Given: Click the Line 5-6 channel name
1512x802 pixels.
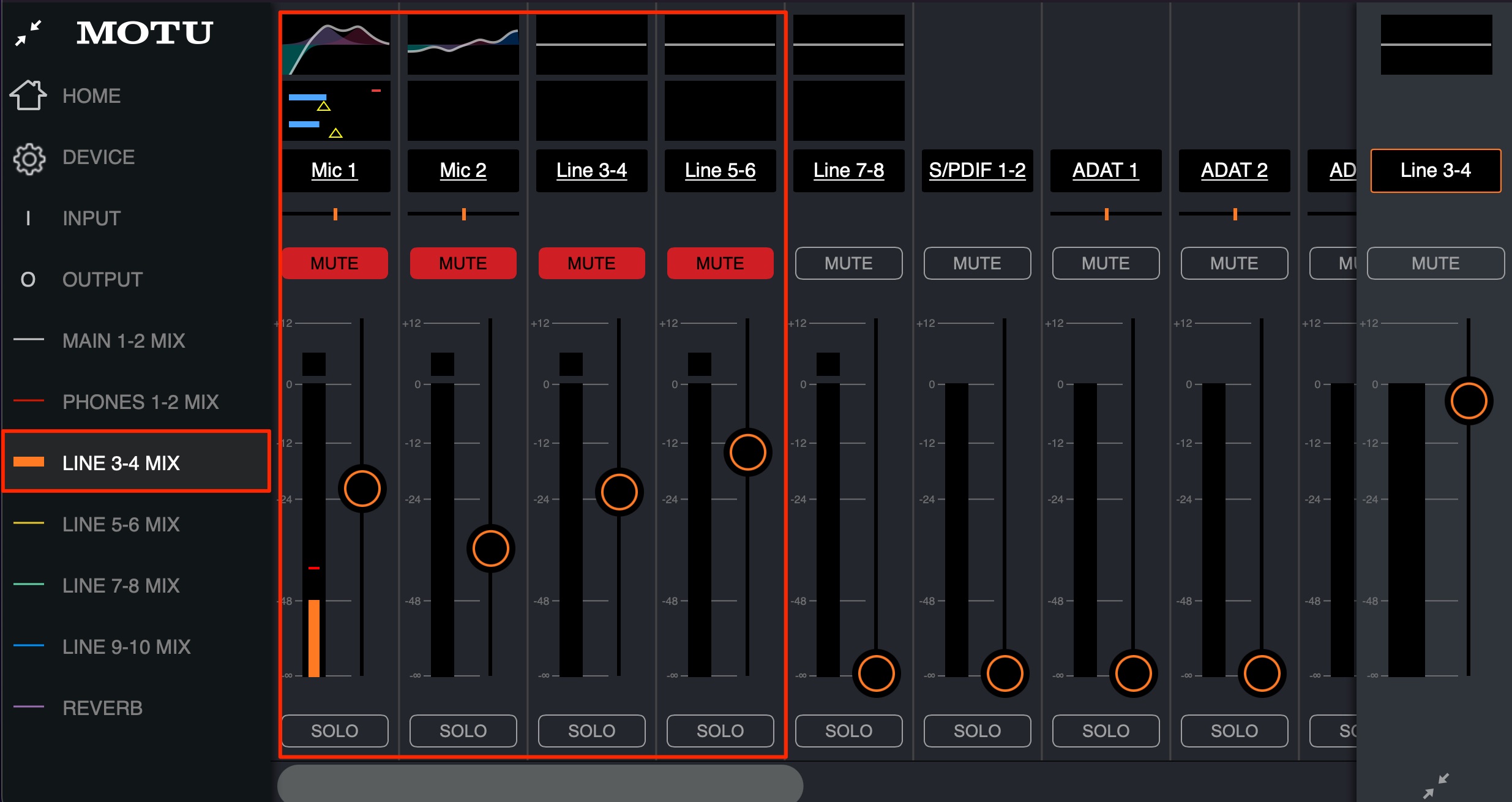Looking at the screenshot, I should click(x=720, y=171).
